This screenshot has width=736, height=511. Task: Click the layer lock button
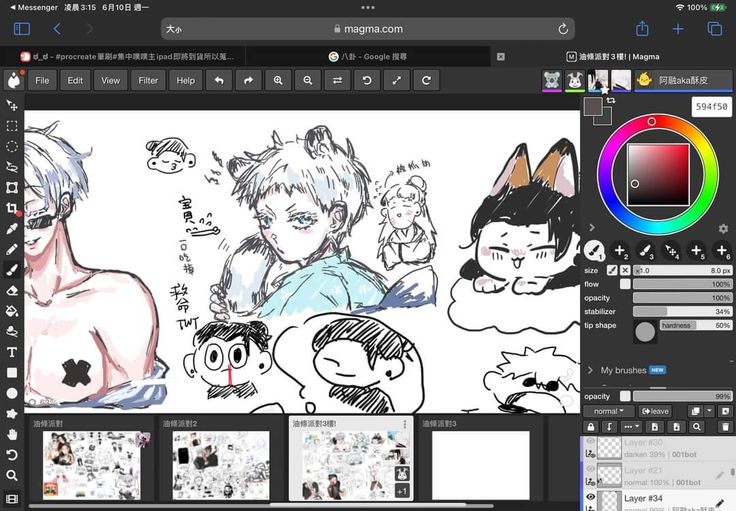click(x=590, y=427)
